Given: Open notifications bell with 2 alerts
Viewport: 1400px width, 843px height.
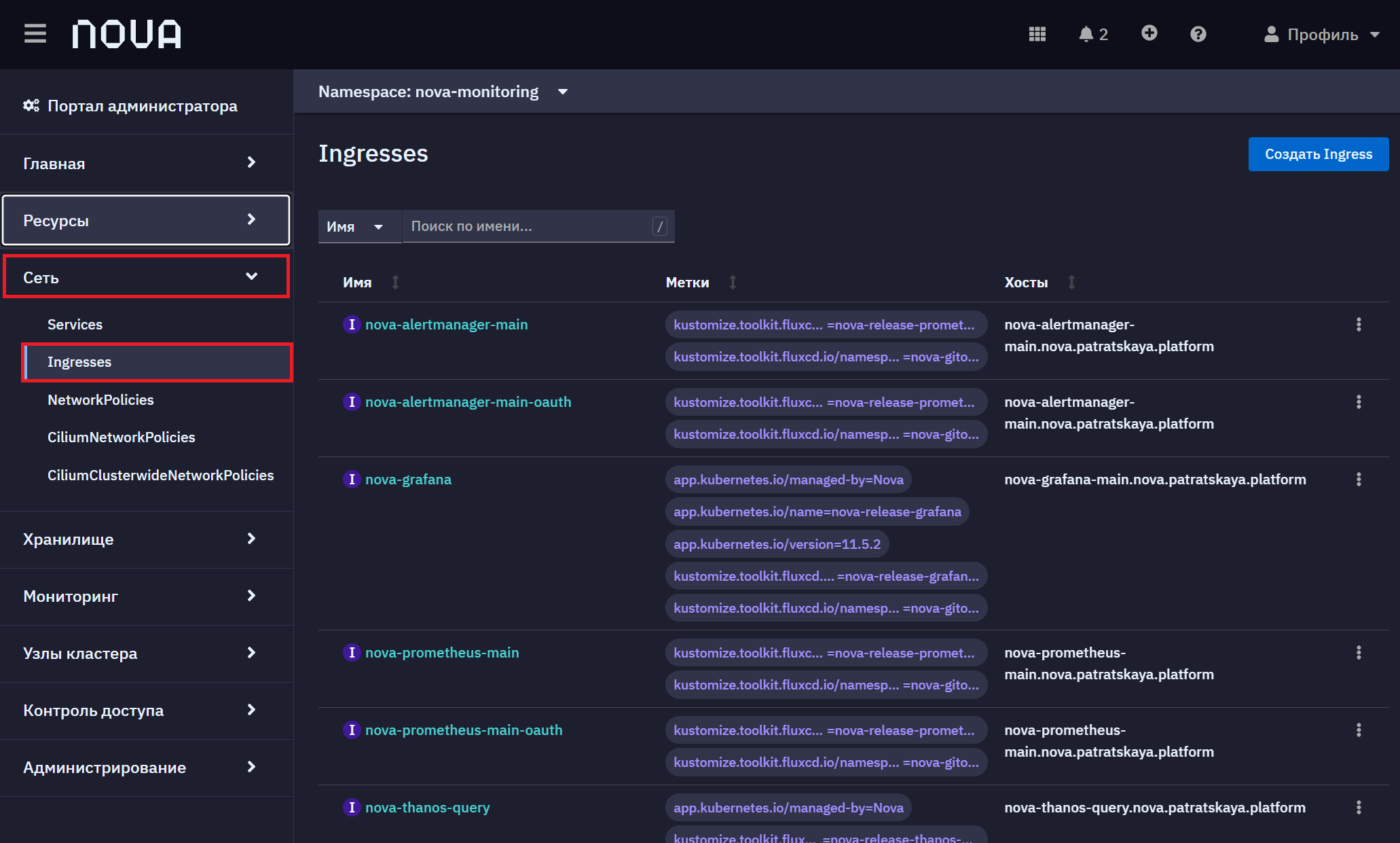Looking at the screenshot, I should [1093, 34].
